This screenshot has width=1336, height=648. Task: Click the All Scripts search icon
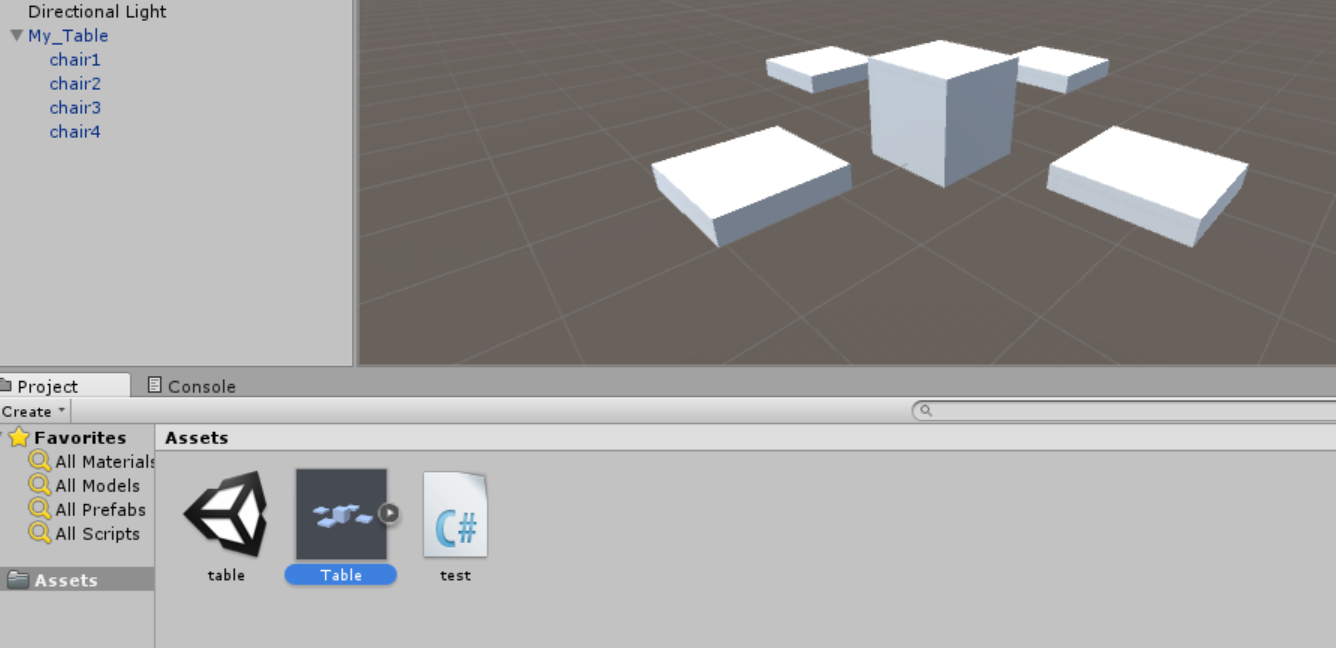(x=40, y=533)
